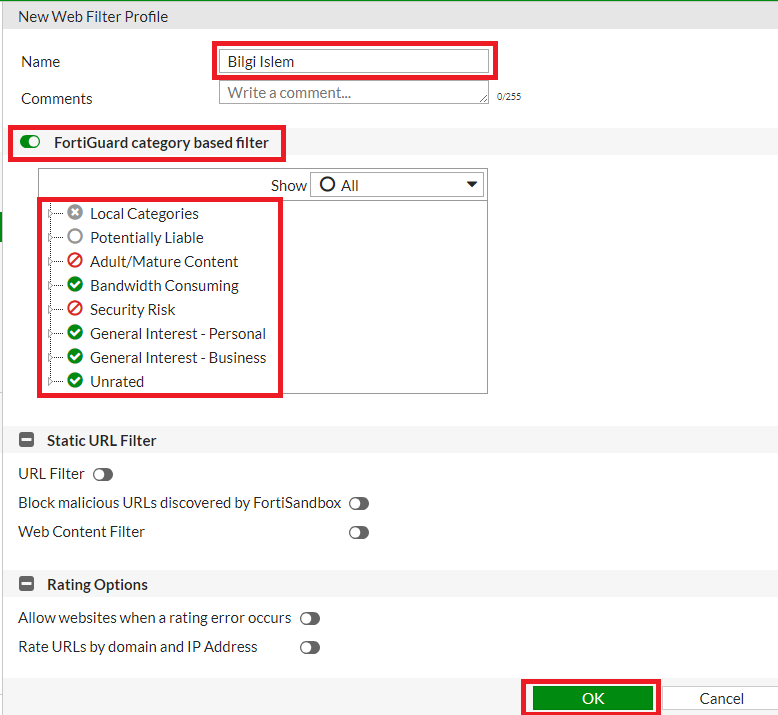This screenshot has width=778, height=715.
Task: Select the Local Categories label
Action: pyautogui.click(x=144, y=213)
